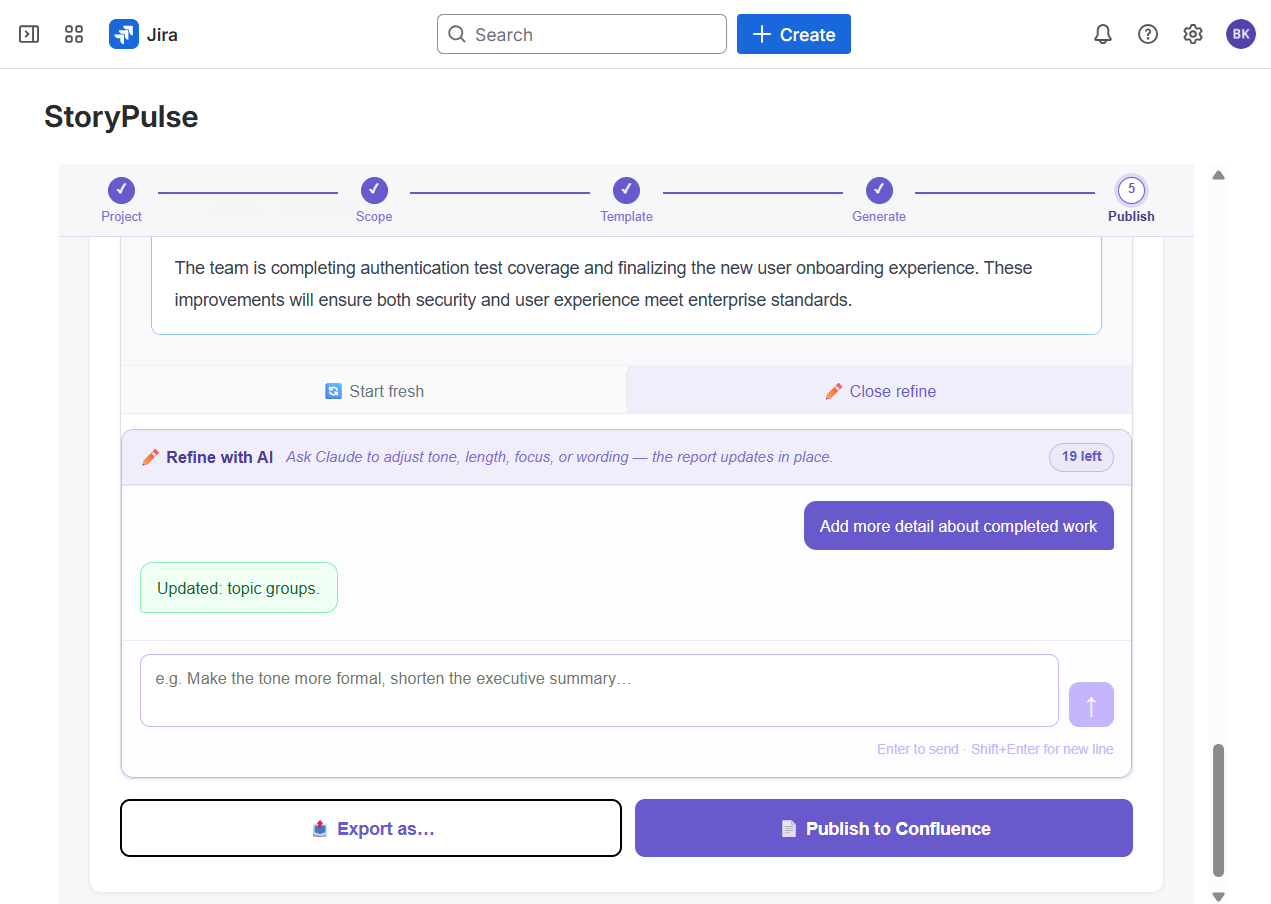The image size is (1271, 904).
Task: Click the Enter to send hint text
Action: pos(995,749)
